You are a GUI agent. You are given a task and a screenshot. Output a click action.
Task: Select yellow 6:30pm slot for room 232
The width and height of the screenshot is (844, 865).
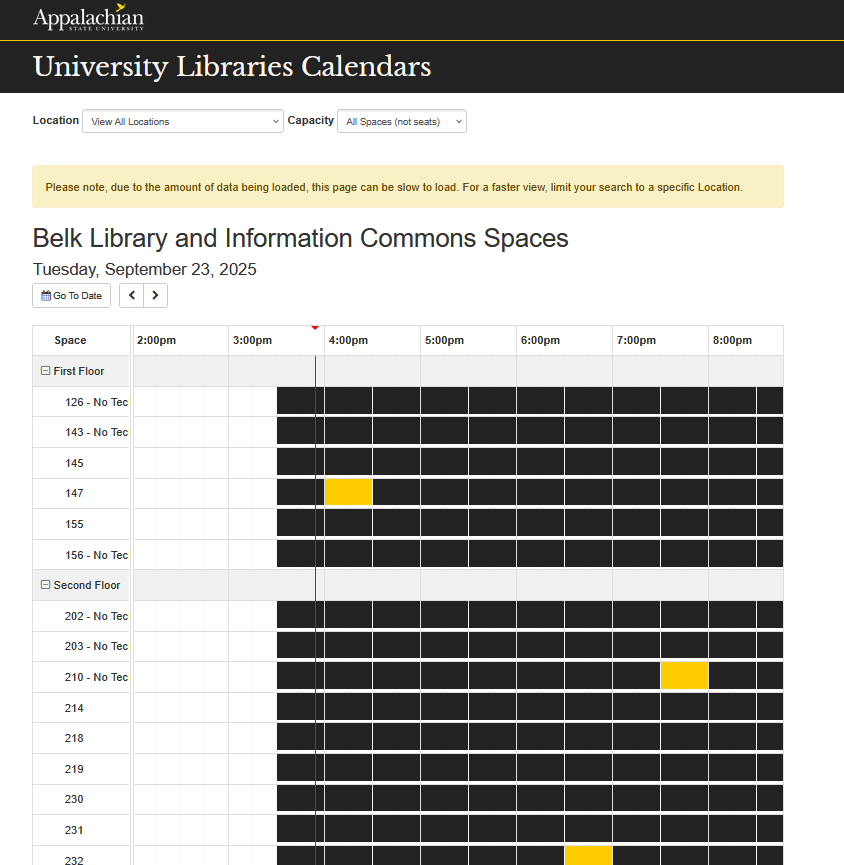588,856
